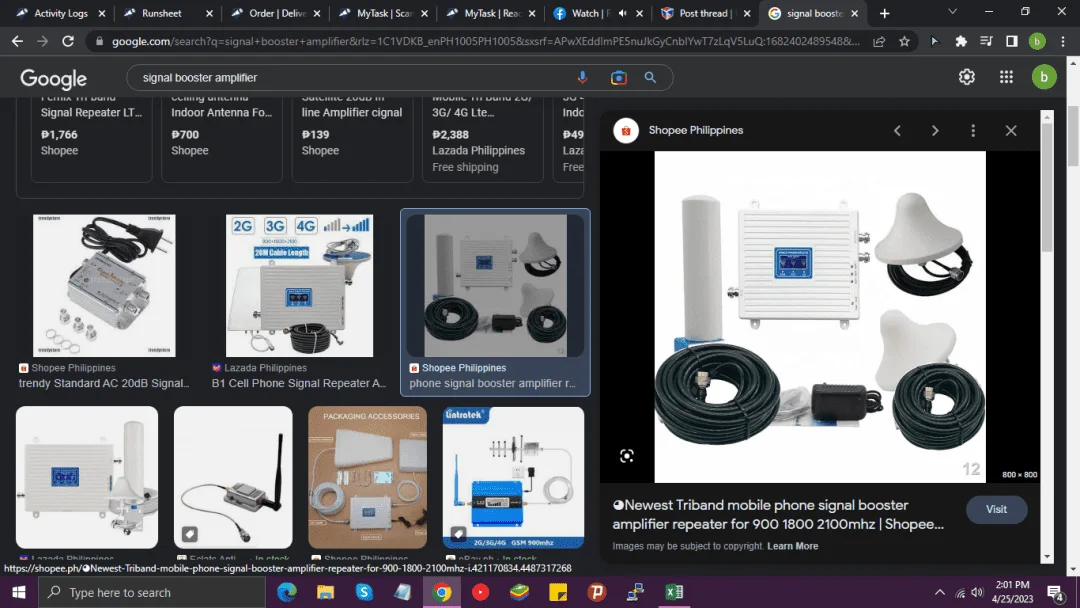This screenshot has height=608, width=1080.
Task: Switch to the Watch Facebook tab
Action: tap(589, 13)
